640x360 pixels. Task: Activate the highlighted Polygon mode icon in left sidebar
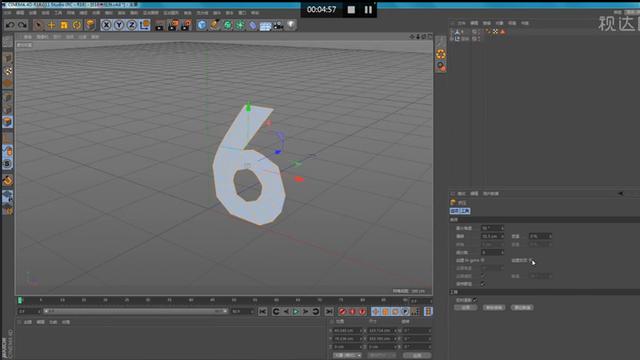(x=7, y=122)
